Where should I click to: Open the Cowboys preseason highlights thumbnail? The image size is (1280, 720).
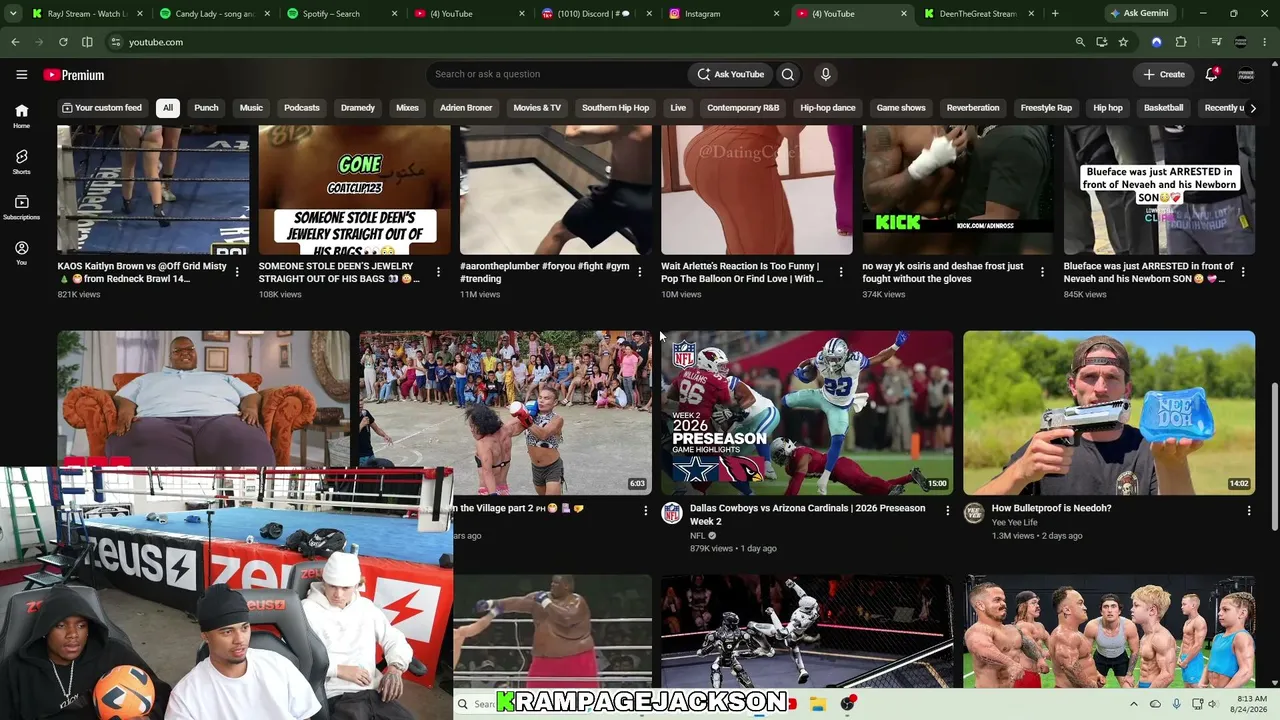[x=807, y=413]
